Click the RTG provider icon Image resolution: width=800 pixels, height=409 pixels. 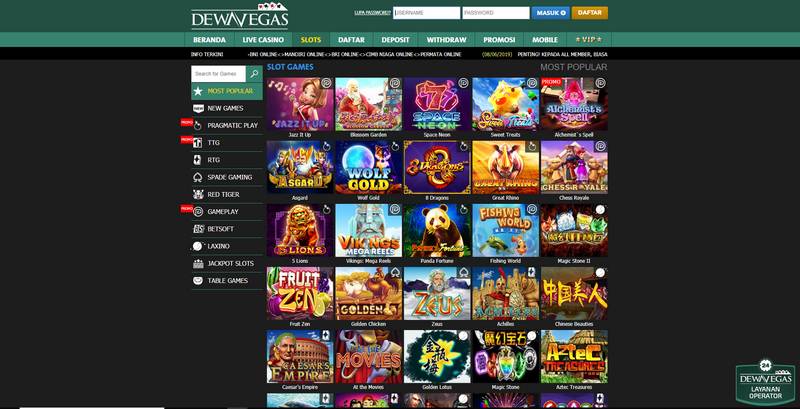198,160
